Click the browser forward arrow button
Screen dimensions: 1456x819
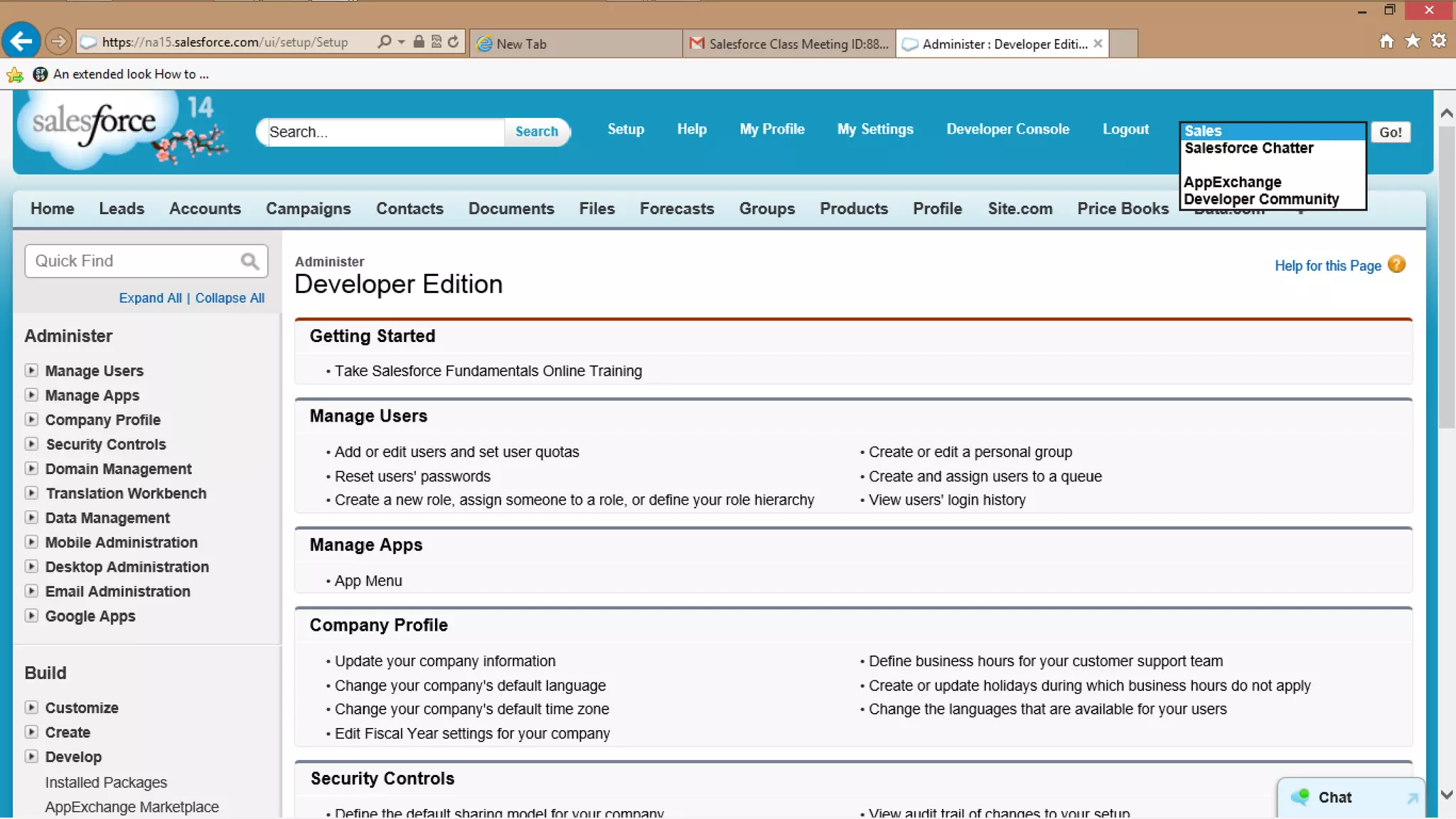[x=58, y=41]
